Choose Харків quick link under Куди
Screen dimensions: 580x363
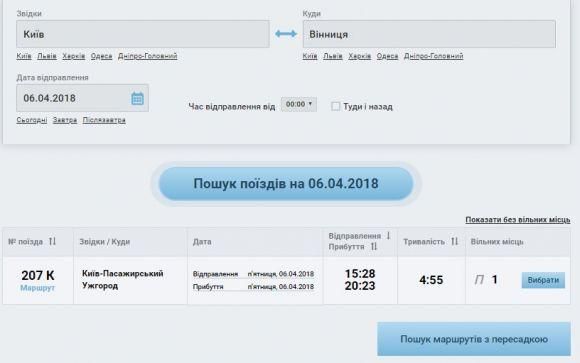[x=360, y=56]
